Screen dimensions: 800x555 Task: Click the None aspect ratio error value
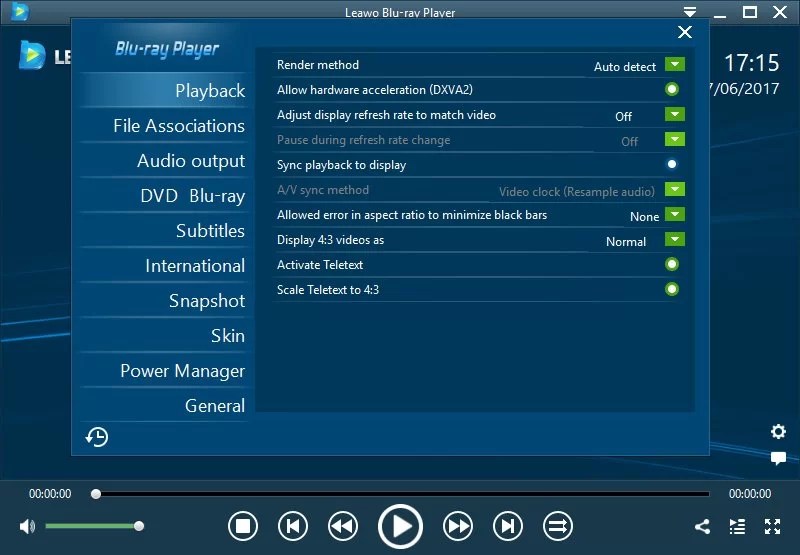pos(644,217)
